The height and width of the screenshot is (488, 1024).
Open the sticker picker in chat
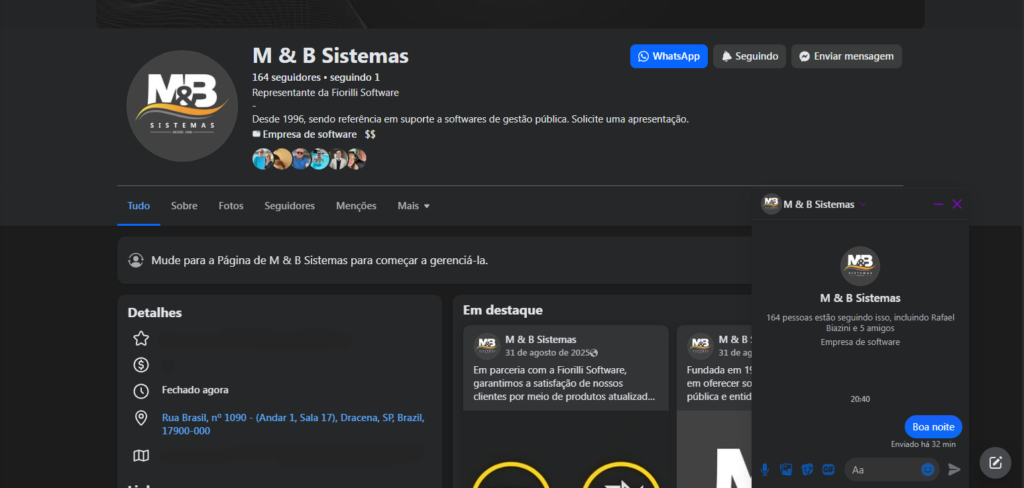tap(807, 469)
